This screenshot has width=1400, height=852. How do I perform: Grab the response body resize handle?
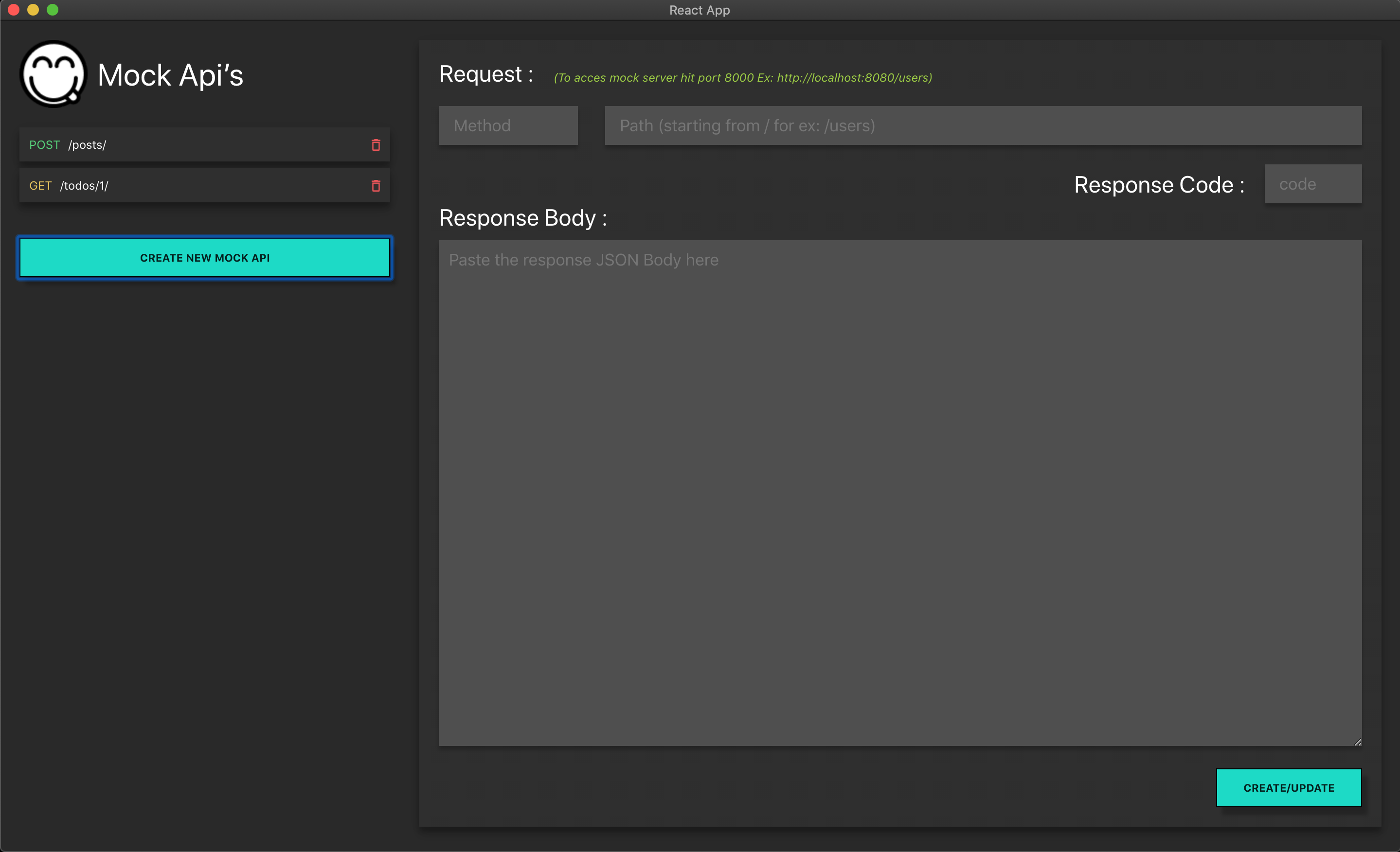[1357, 742]
